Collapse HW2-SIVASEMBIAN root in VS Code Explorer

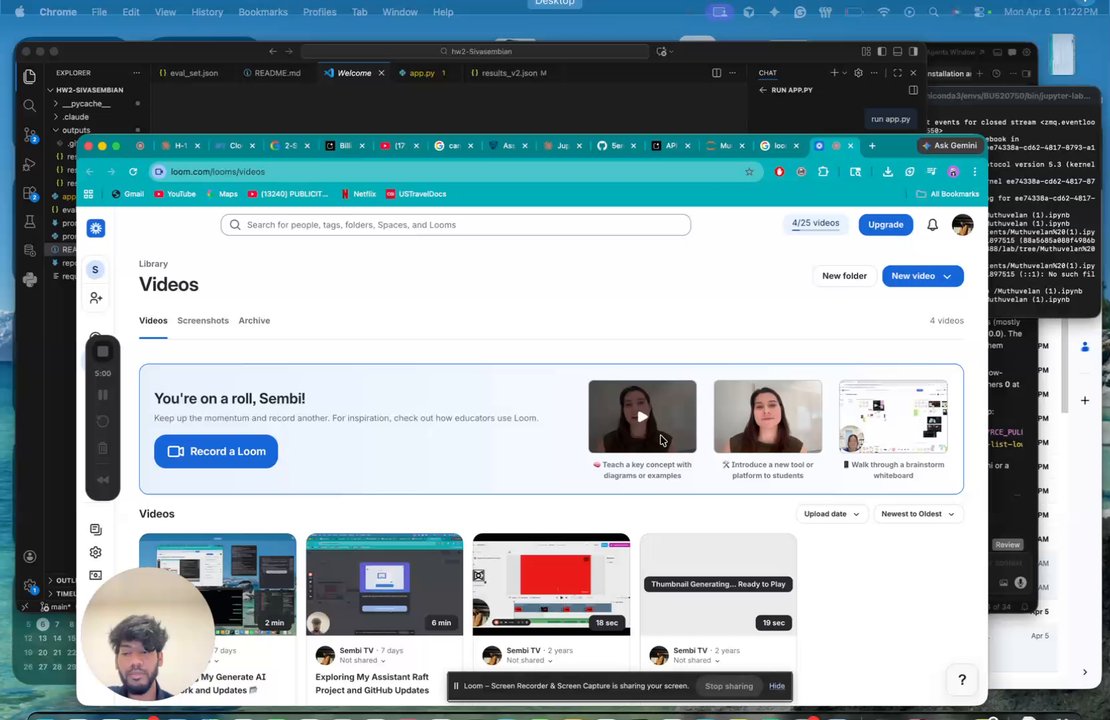88,90
